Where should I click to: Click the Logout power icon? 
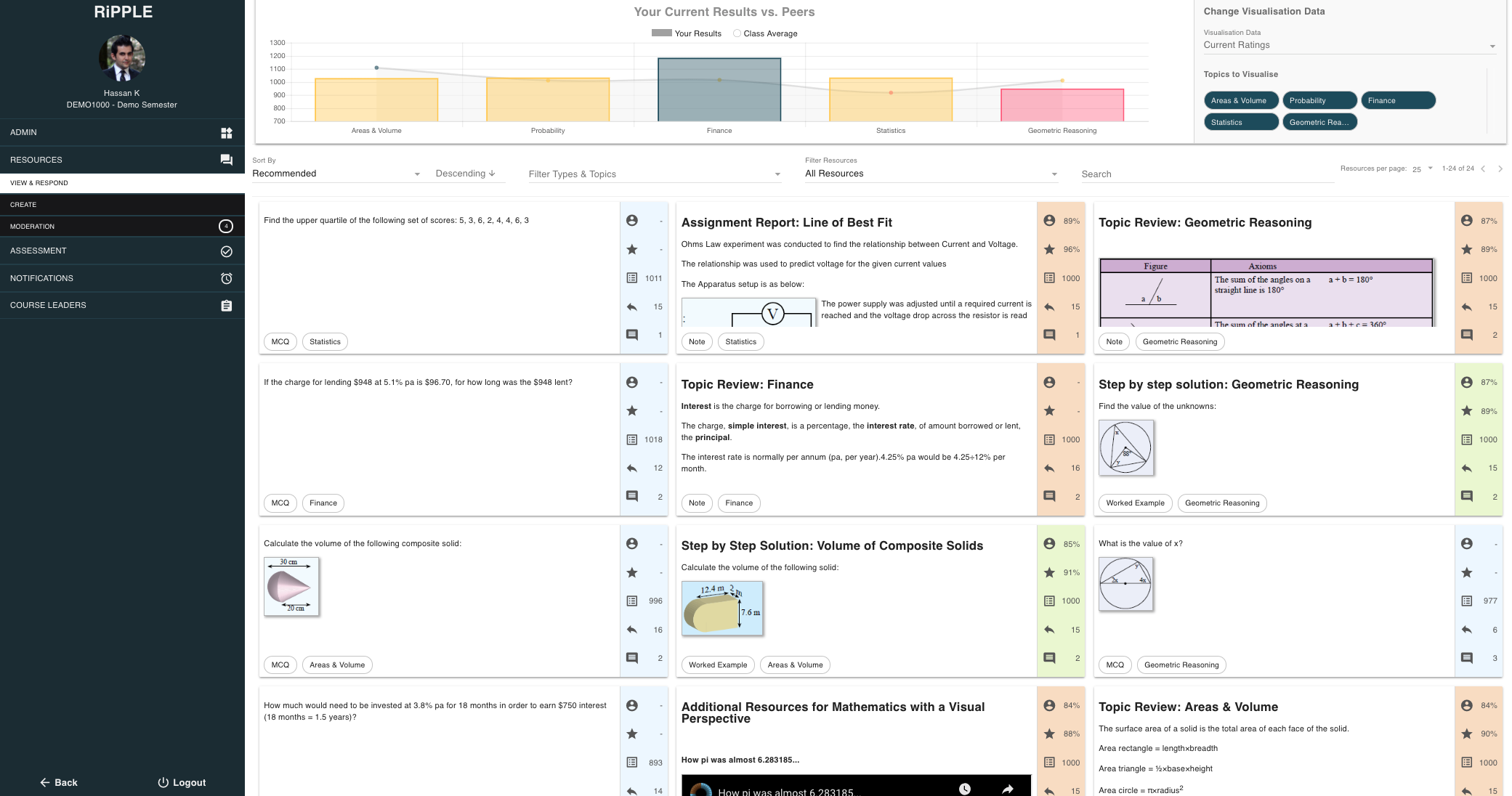coord(163,782)
